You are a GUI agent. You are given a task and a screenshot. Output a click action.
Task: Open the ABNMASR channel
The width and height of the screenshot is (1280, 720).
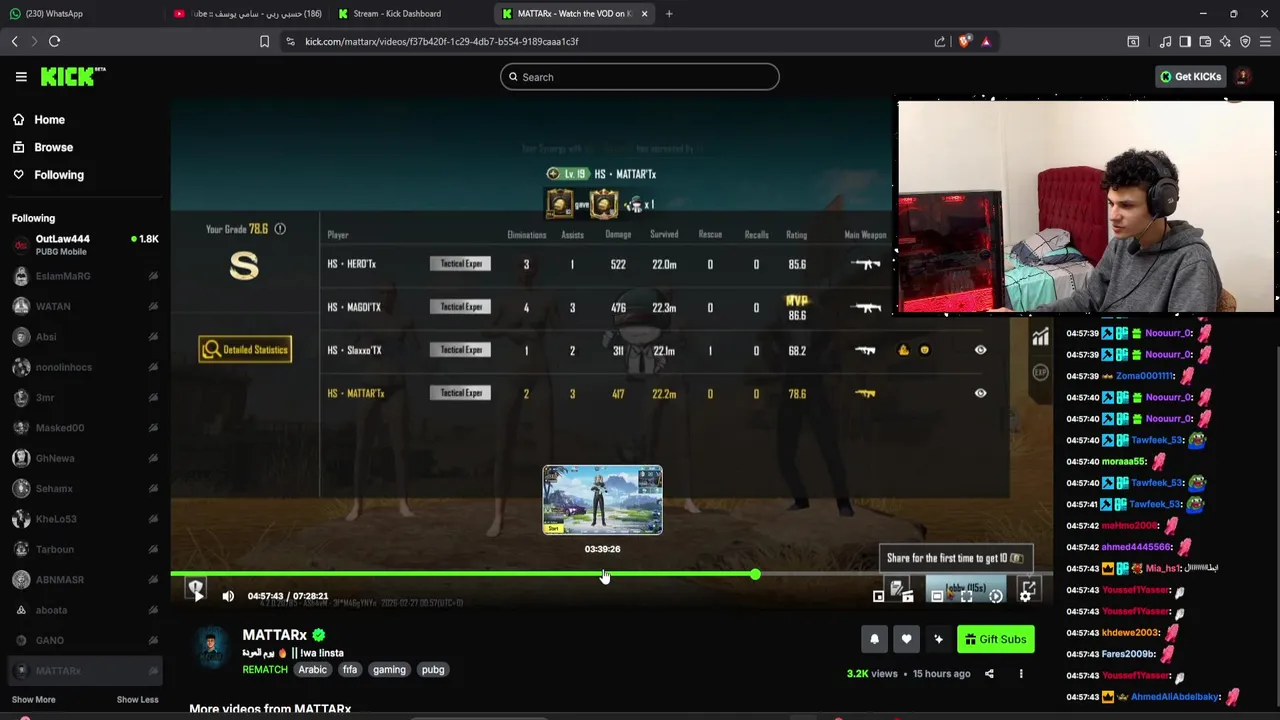tap(85, 580)
